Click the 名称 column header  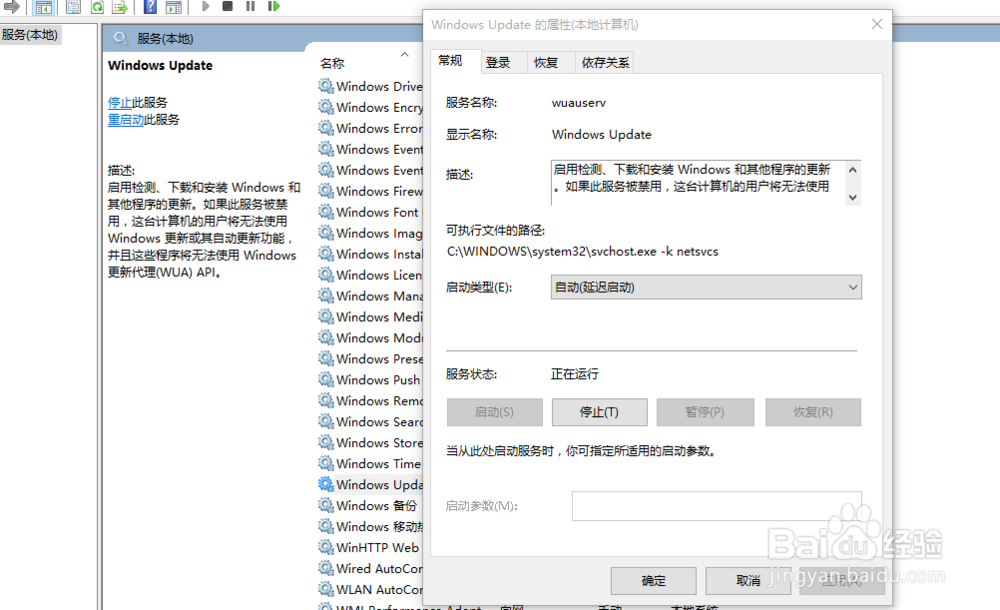pyautogui.click(x=332, y=63)
